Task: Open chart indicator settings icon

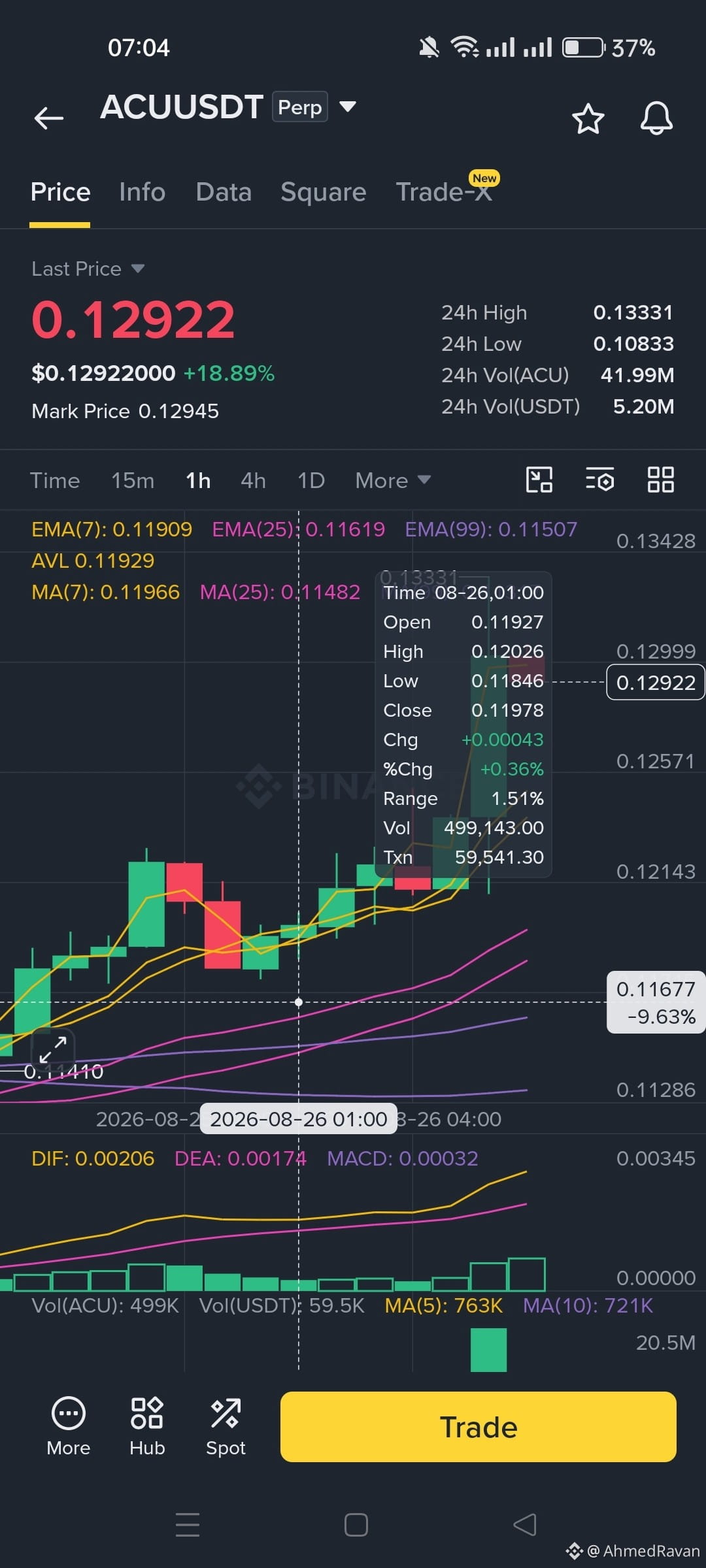Action: point(599,480)
